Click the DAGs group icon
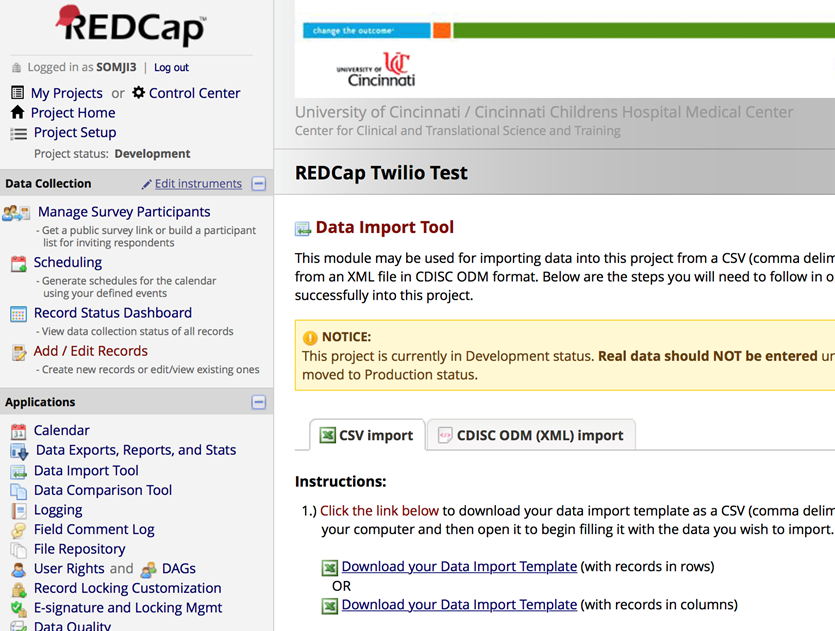835x631 pixels. click(149, 570)
